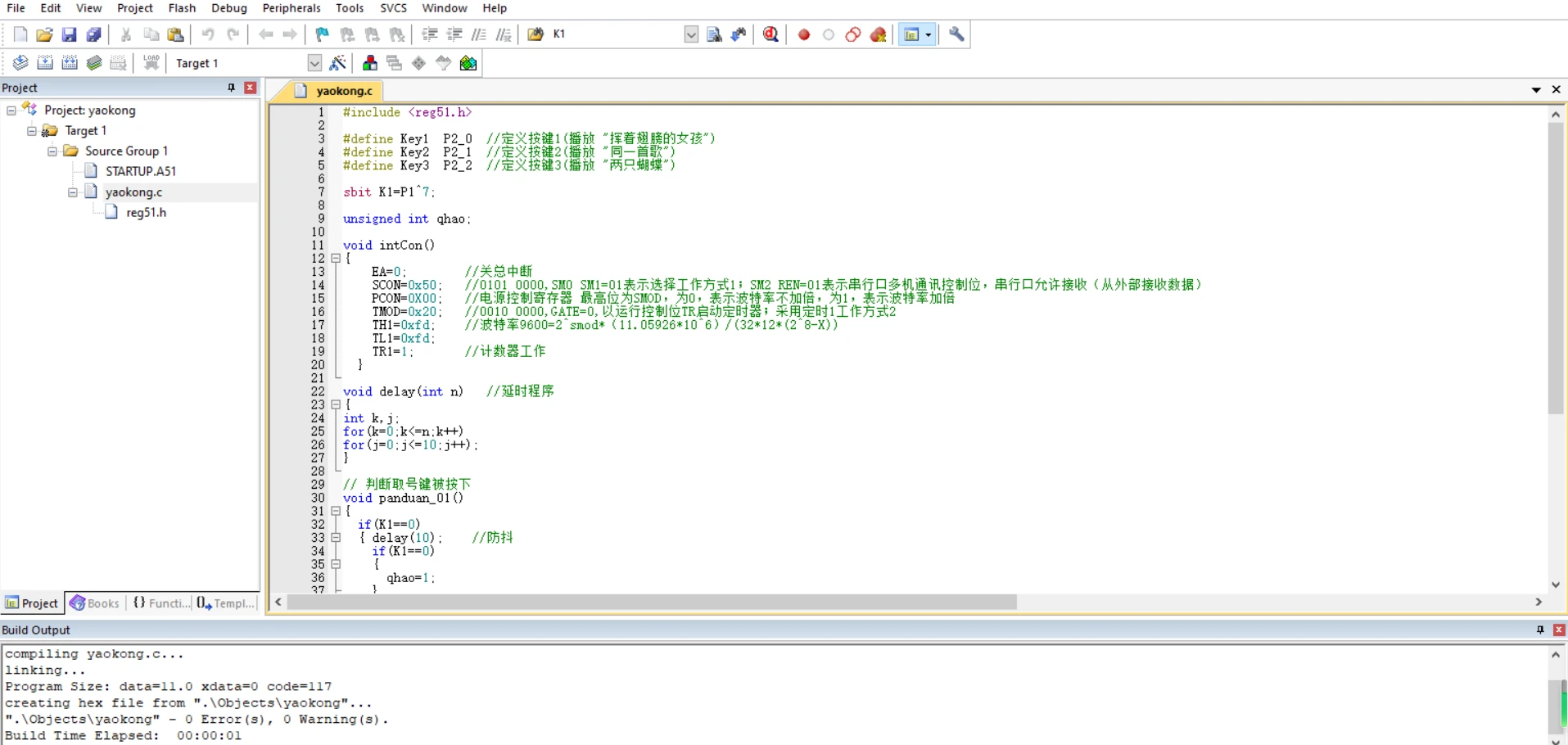Fold the delay function at line 23

coord(336,404)
